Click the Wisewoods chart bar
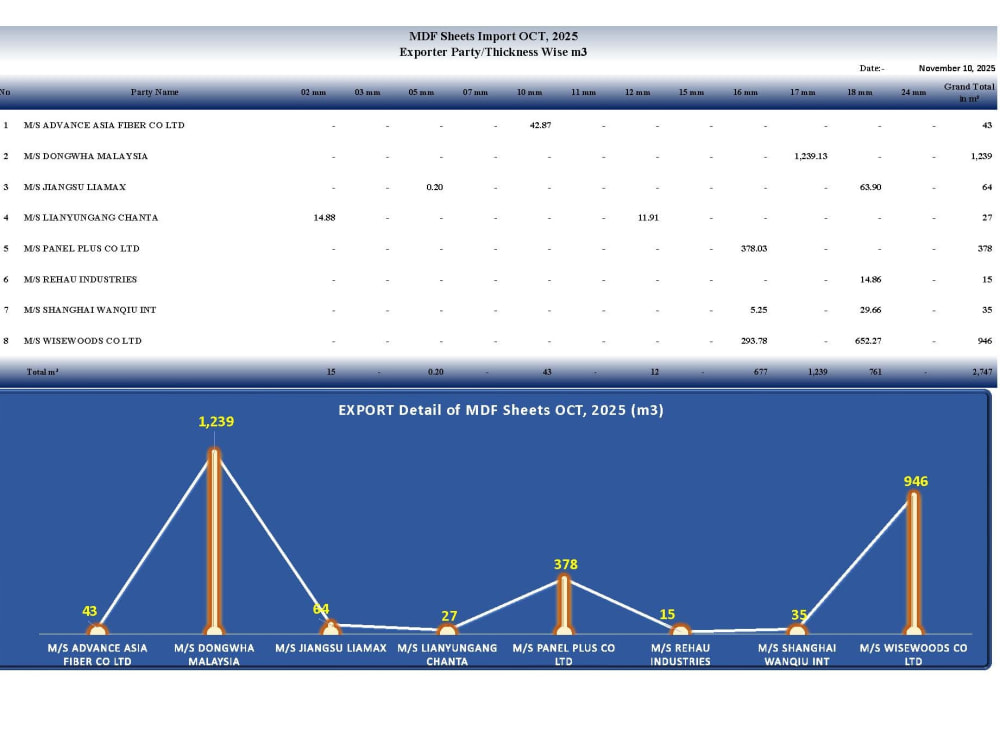The height and width of the screenshot is (750, 1000). pos(913,563)
